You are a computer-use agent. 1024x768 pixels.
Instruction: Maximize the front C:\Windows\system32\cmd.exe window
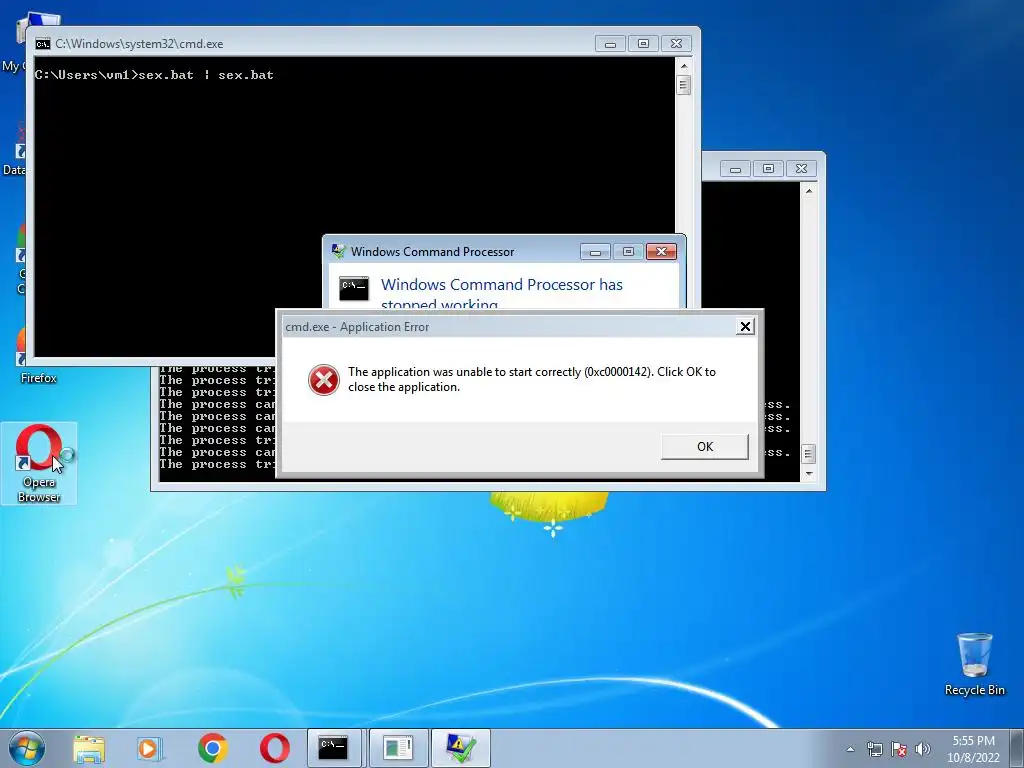pyautogui.click(x=643, y=44)
